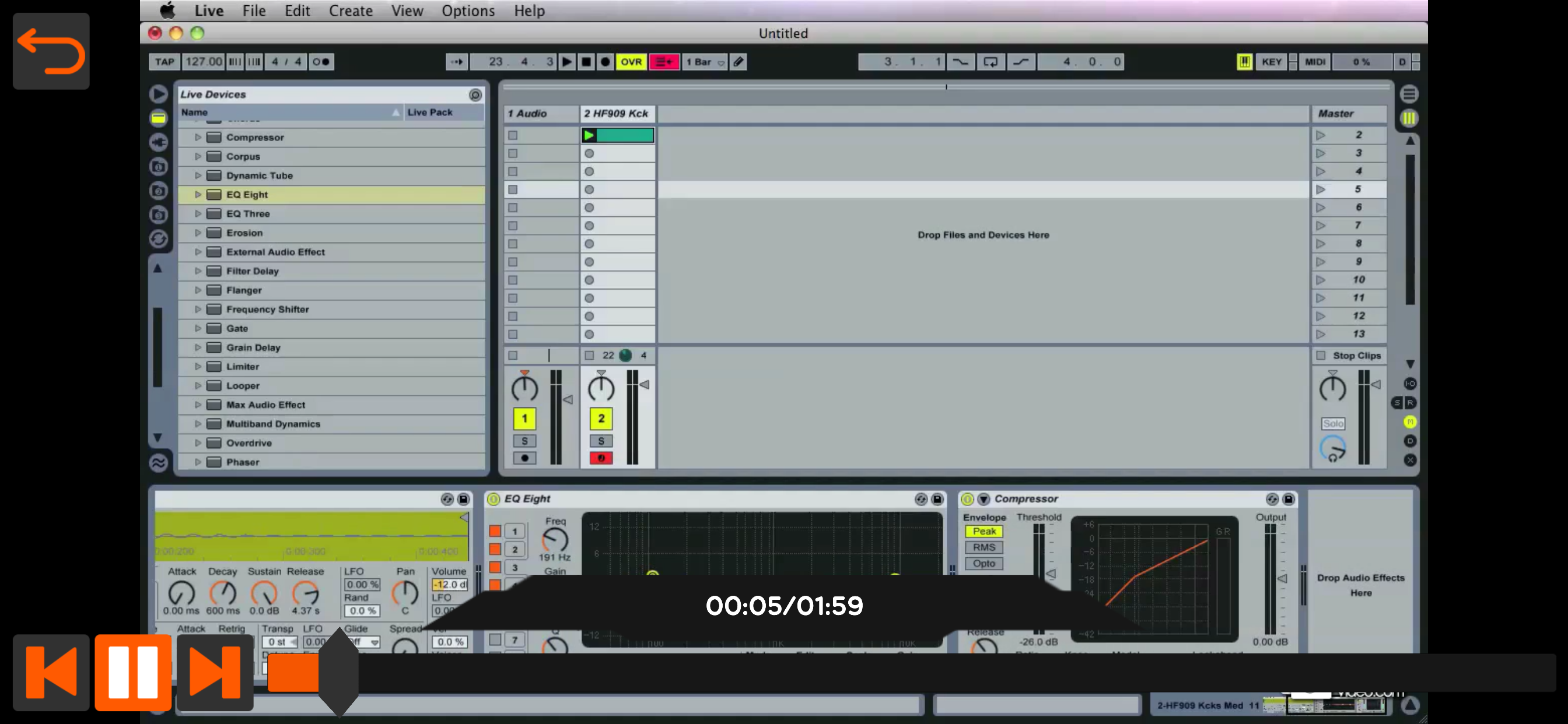Open the Options menu
Image resolution: width=1568 pixels, height=724 pixels.
pos(467,11)
